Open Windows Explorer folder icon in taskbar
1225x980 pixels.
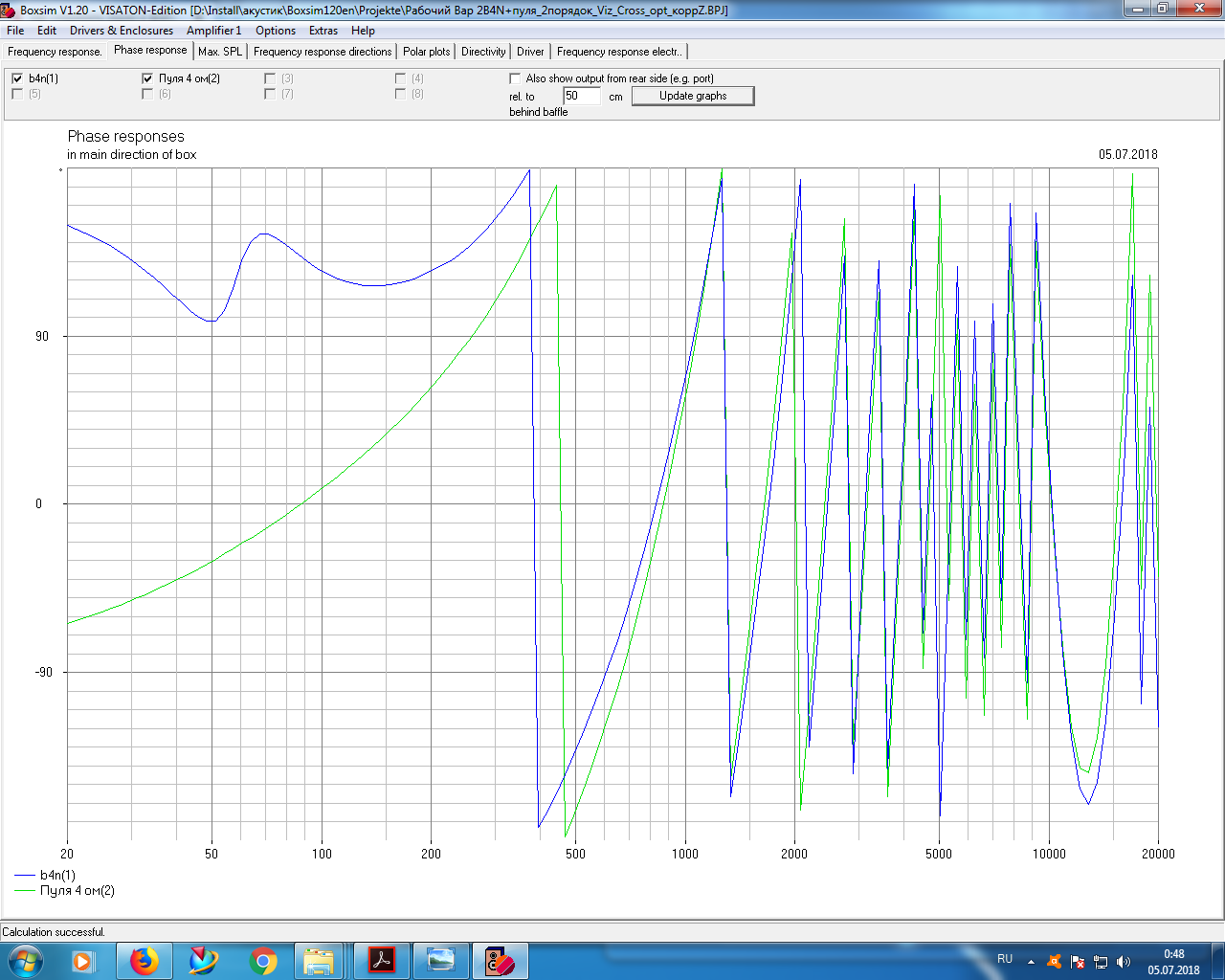click(x=319, y=960)
